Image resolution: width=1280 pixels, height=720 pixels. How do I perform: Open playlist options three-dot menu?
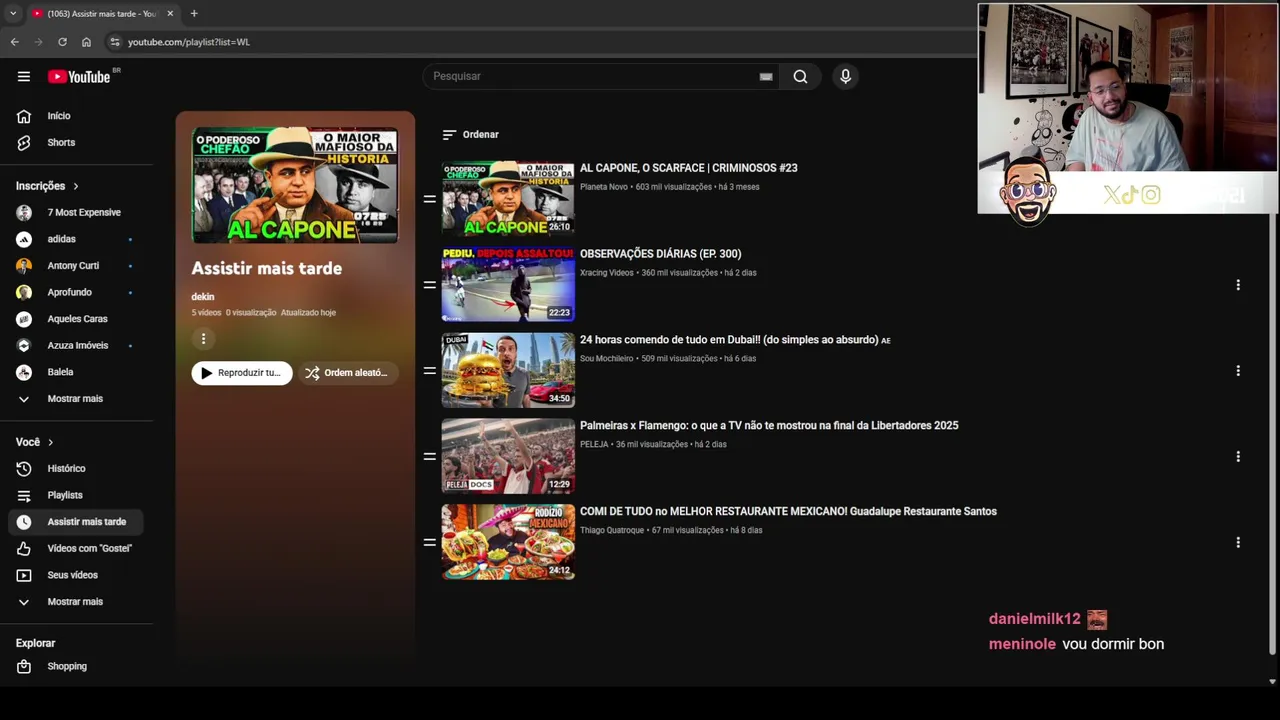[x=203, y=339]
